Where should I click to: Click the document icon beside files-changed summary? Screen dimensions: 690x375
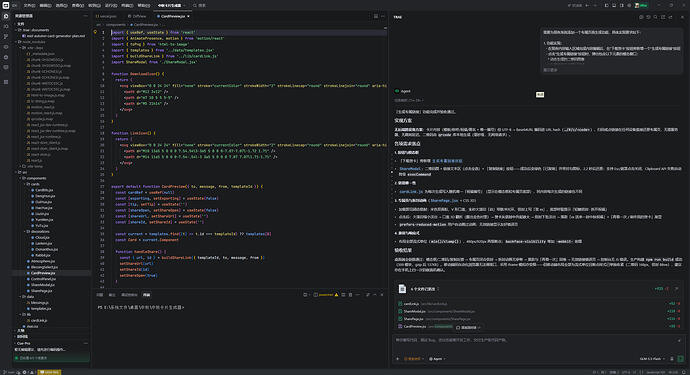click(402, 289)
